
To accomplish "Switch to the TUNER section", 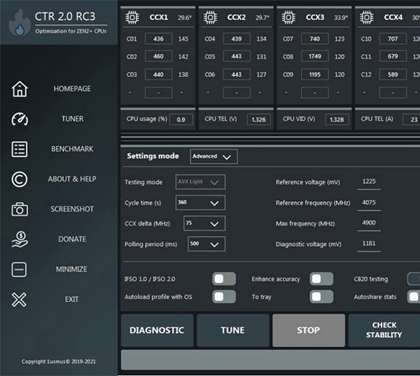I will (72, 119).
